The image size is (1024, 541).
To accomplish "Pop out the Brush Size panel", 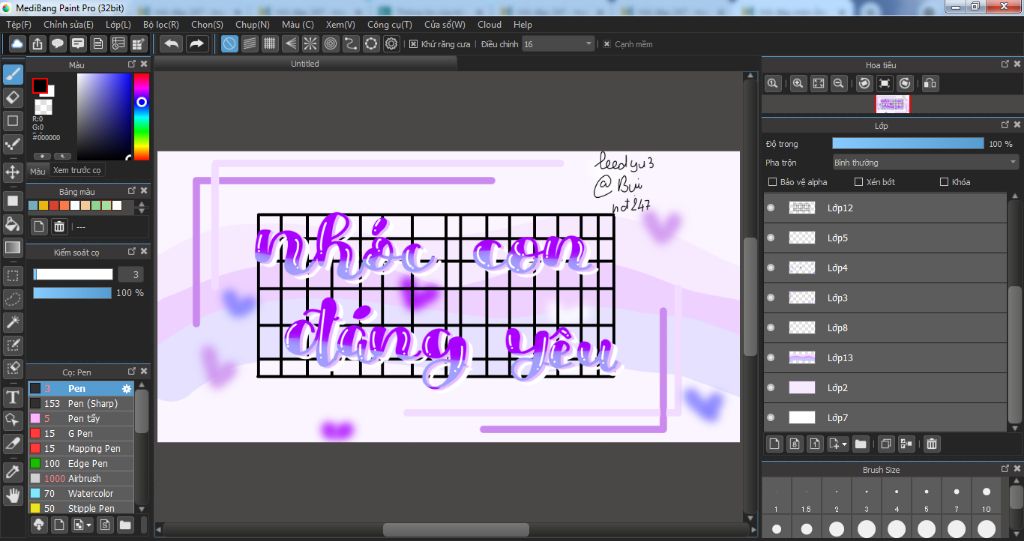I will (x=1005, y=468).
